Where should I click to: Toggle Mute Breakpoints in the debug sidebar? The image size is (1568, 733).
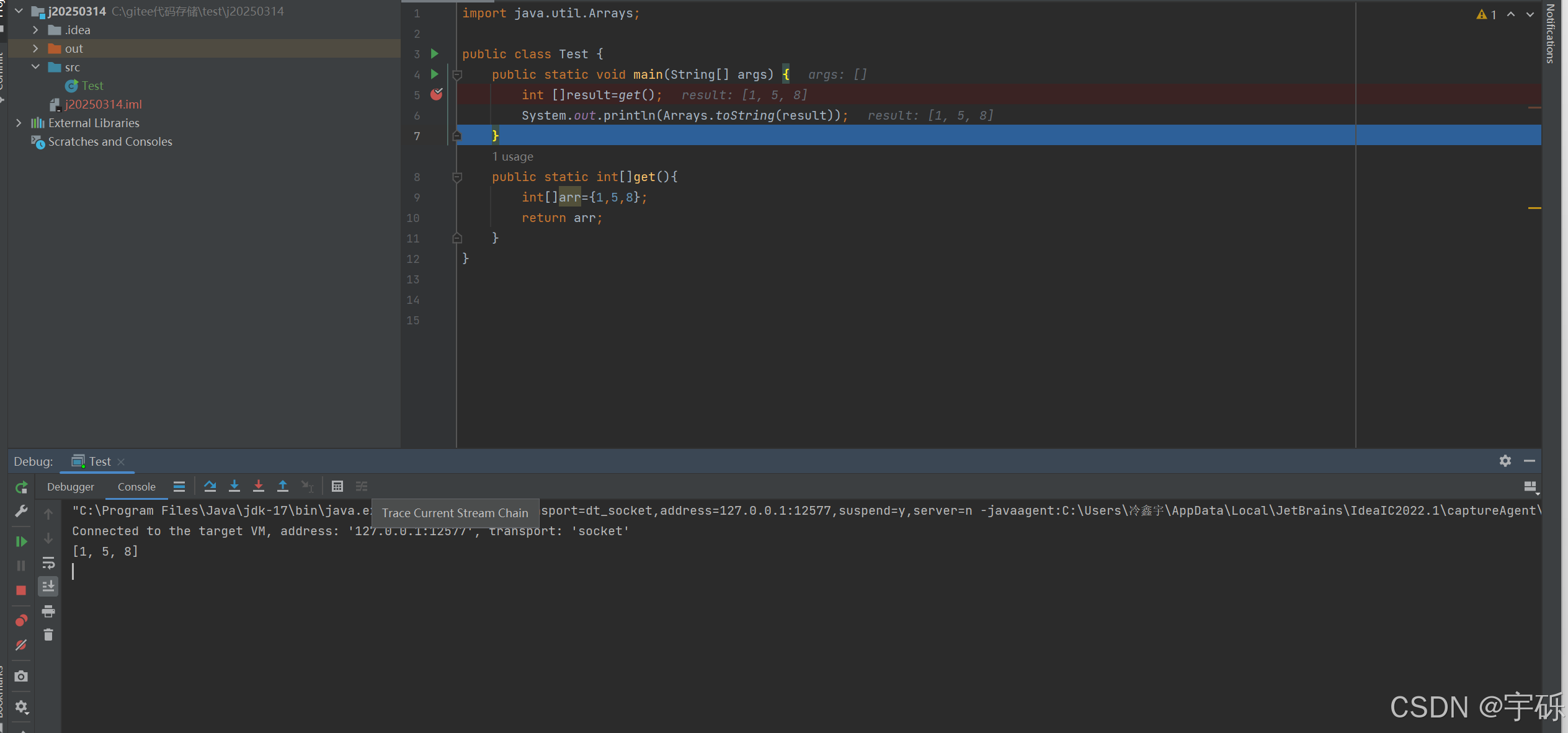pos(21,646)
